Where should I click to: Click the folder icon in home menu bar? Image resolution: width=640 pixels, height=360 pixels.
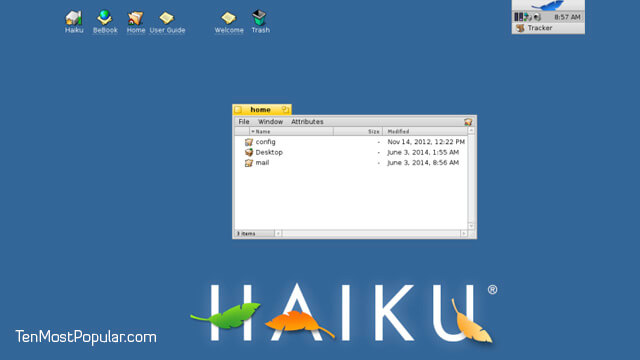[468, 122]
